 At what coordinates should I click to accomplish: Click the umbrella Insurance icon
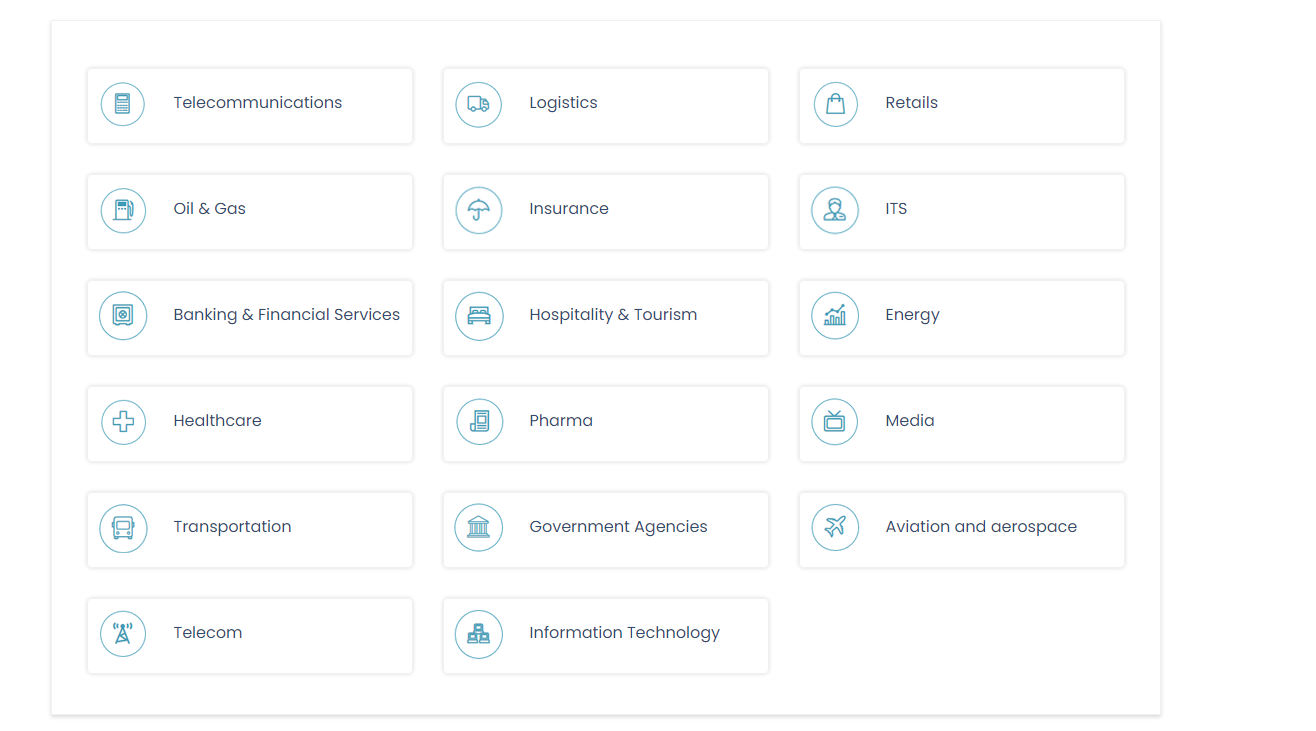click(479, 210)
